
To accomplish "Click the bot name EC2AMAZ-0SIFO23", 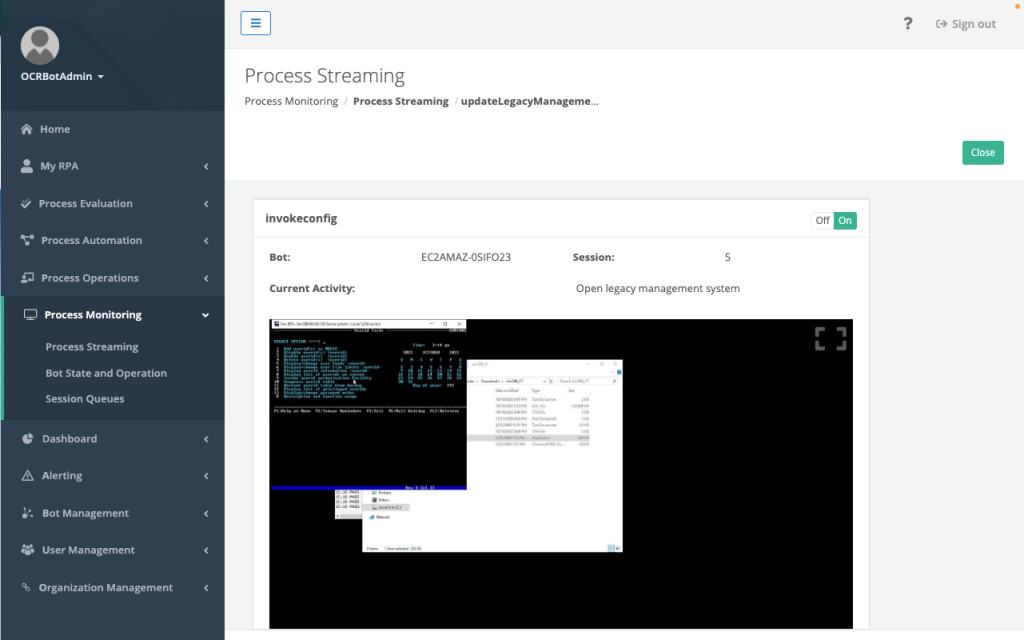I will (x=466, y=257).
